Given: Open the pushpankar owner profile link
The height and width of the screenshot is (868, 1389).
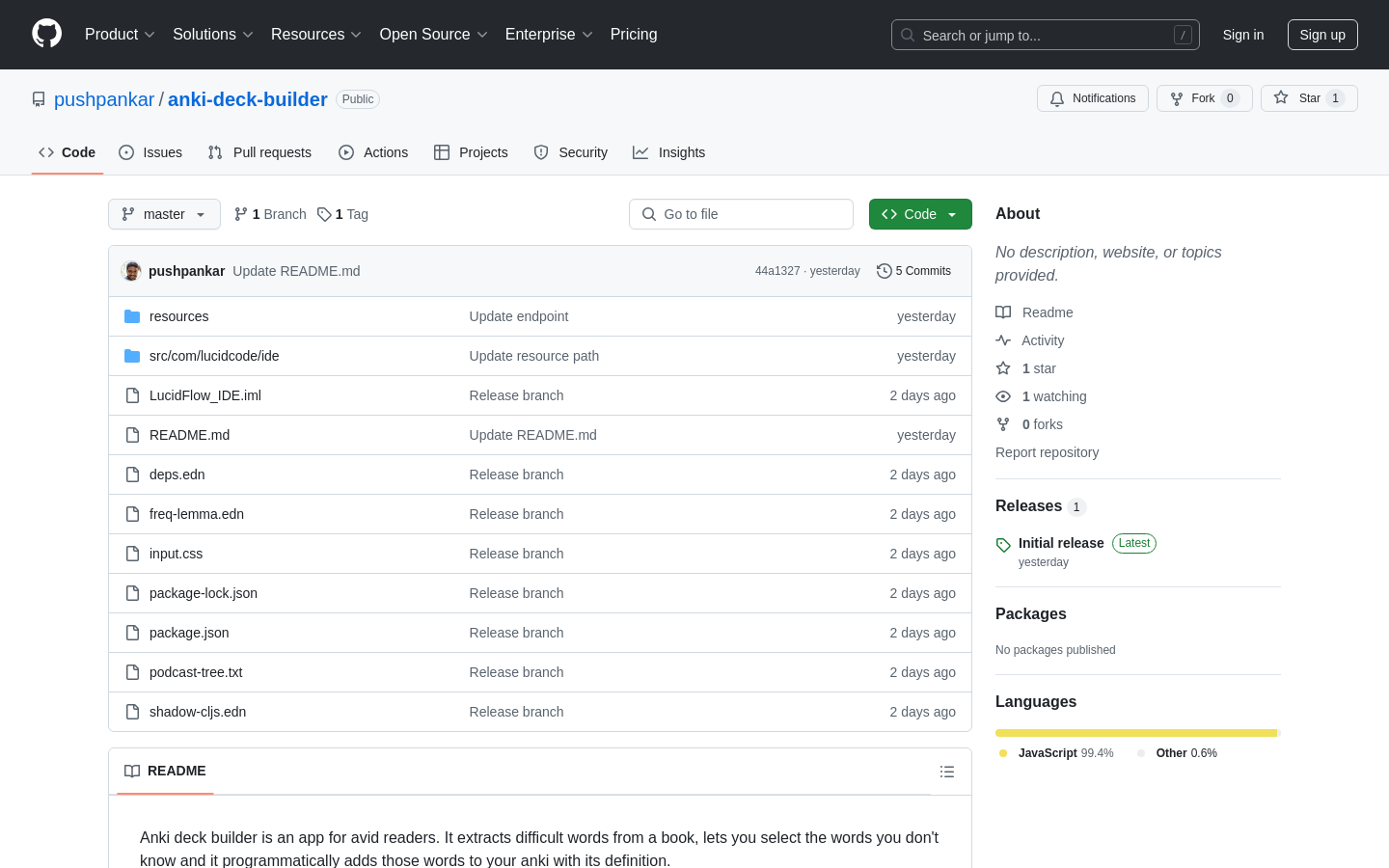Looking at the screenshot, I should [104, 99].
